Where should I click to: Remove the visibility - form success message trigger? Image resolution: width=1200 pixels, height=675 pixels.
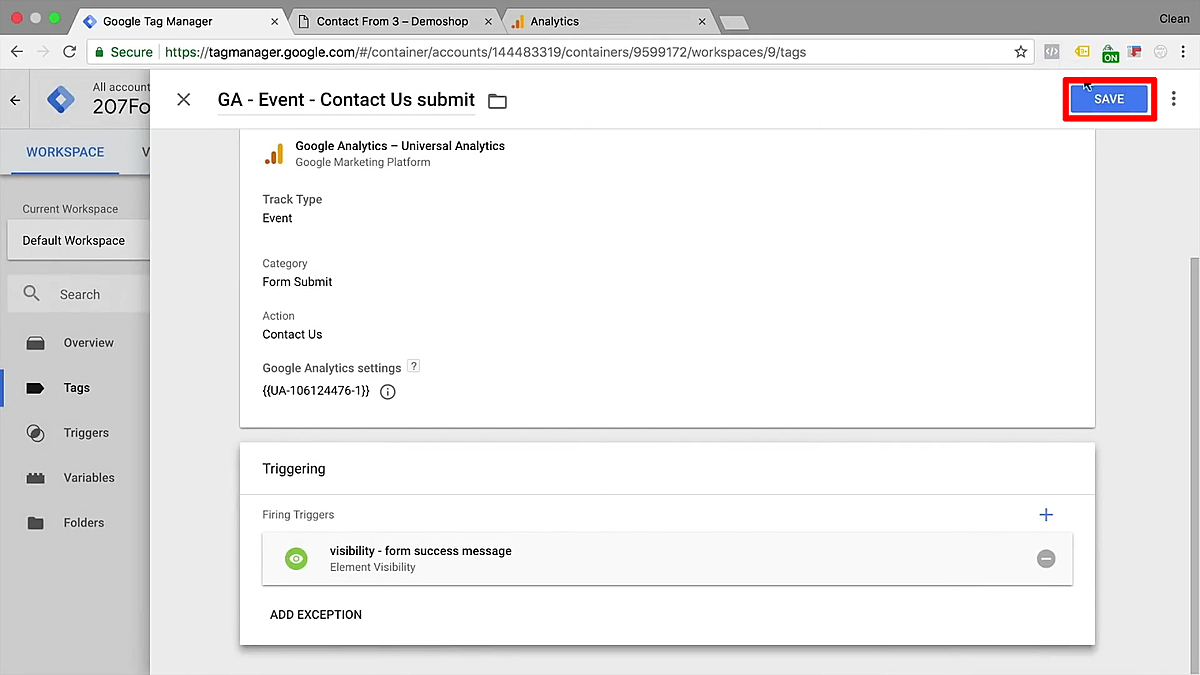tap(1046, 559)
